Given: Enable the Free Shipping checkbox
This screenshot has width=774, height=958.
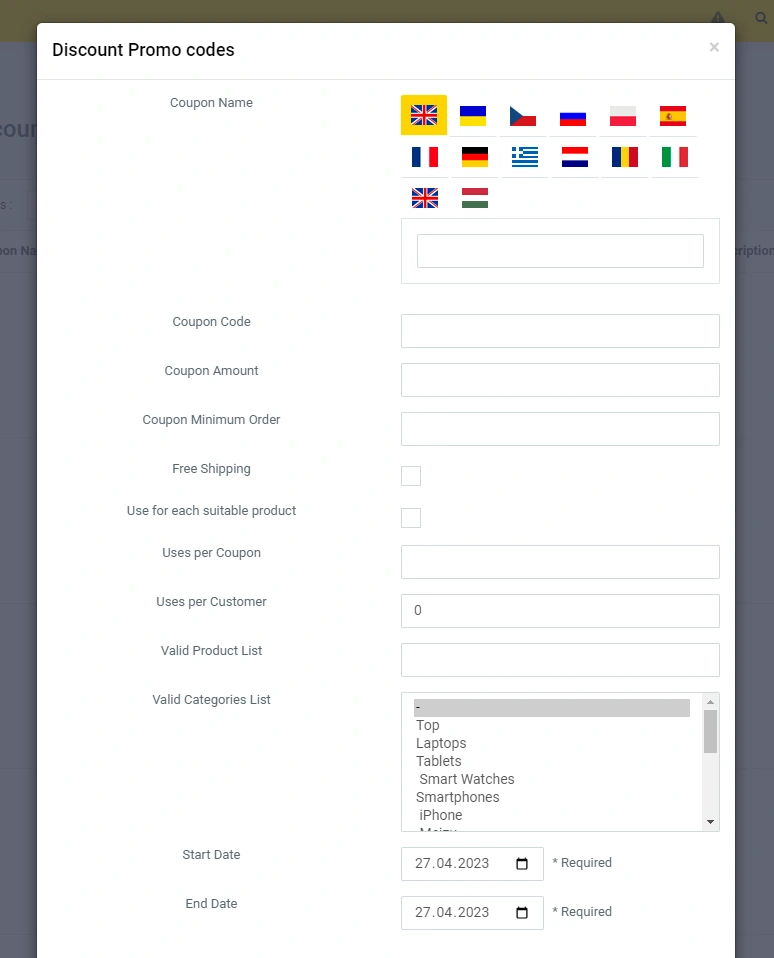Looking at the screenshot, I should click(x=411, y=476).
